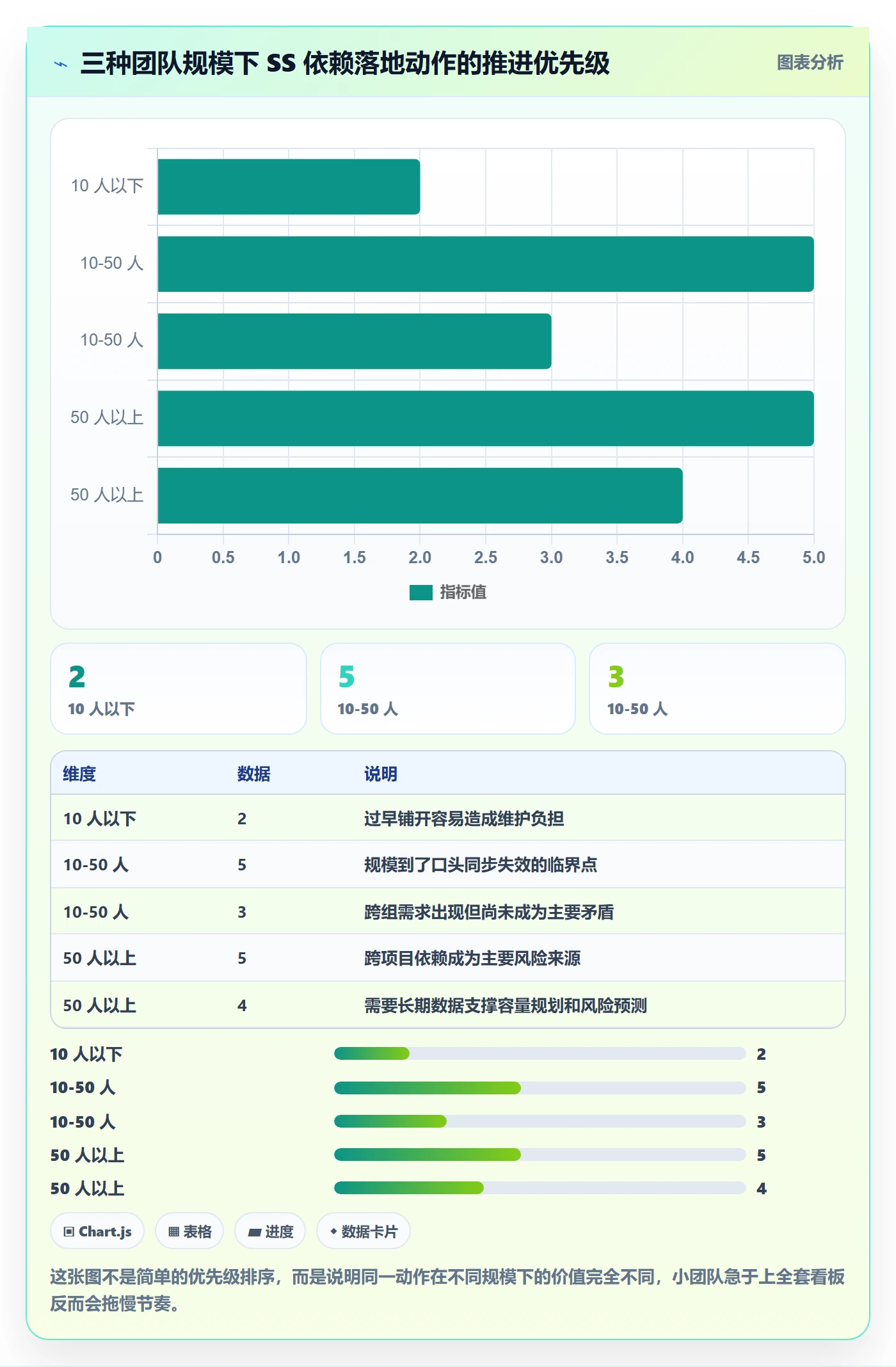Toggle the 指标值 legend color swatch

tap(420, 593)
